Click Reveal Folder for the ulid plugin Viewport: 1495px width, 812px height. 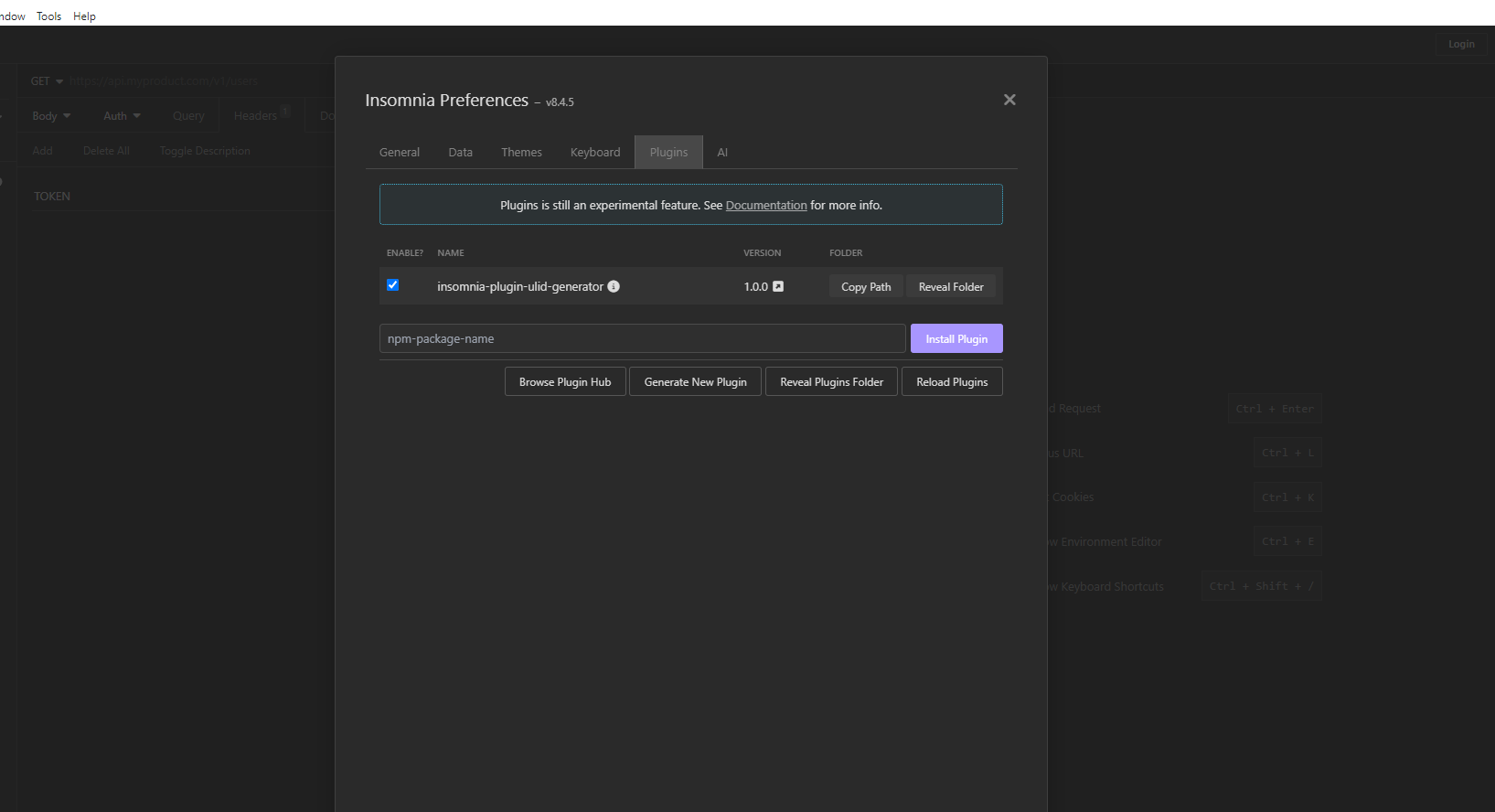(951, 287)
